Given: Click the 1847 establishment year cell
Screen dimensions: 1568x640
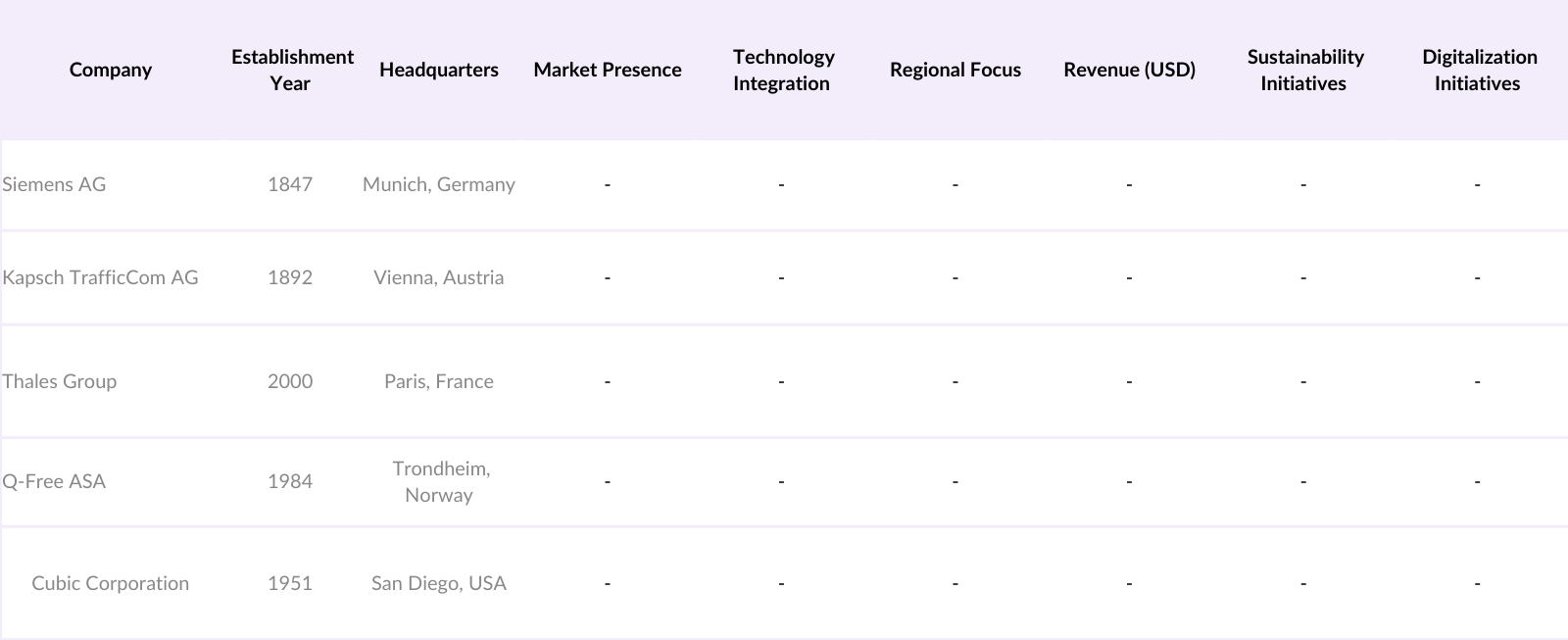Looking at the screenshot, I should point(290,184).
